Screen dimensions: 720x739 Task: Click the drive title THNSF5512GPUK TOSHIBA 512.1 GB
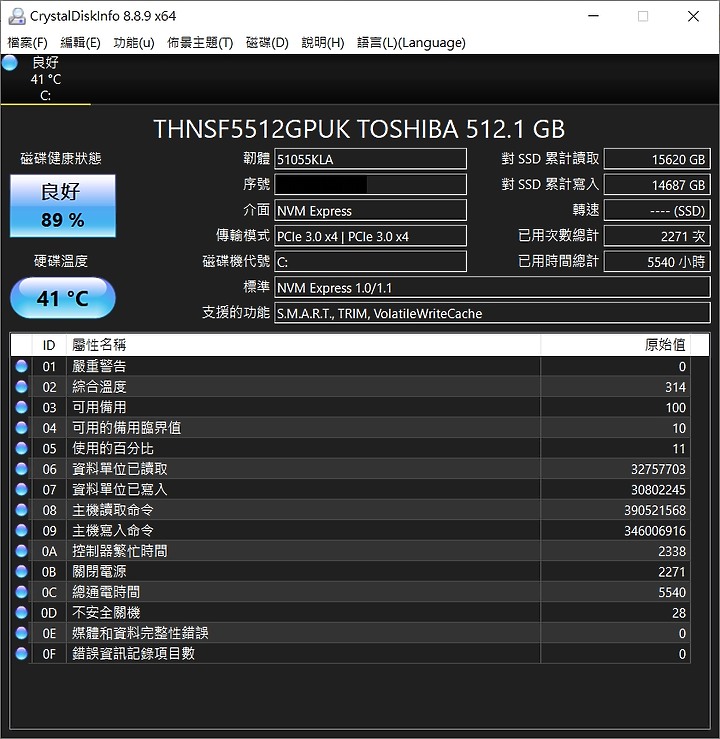tap(359, 129)
